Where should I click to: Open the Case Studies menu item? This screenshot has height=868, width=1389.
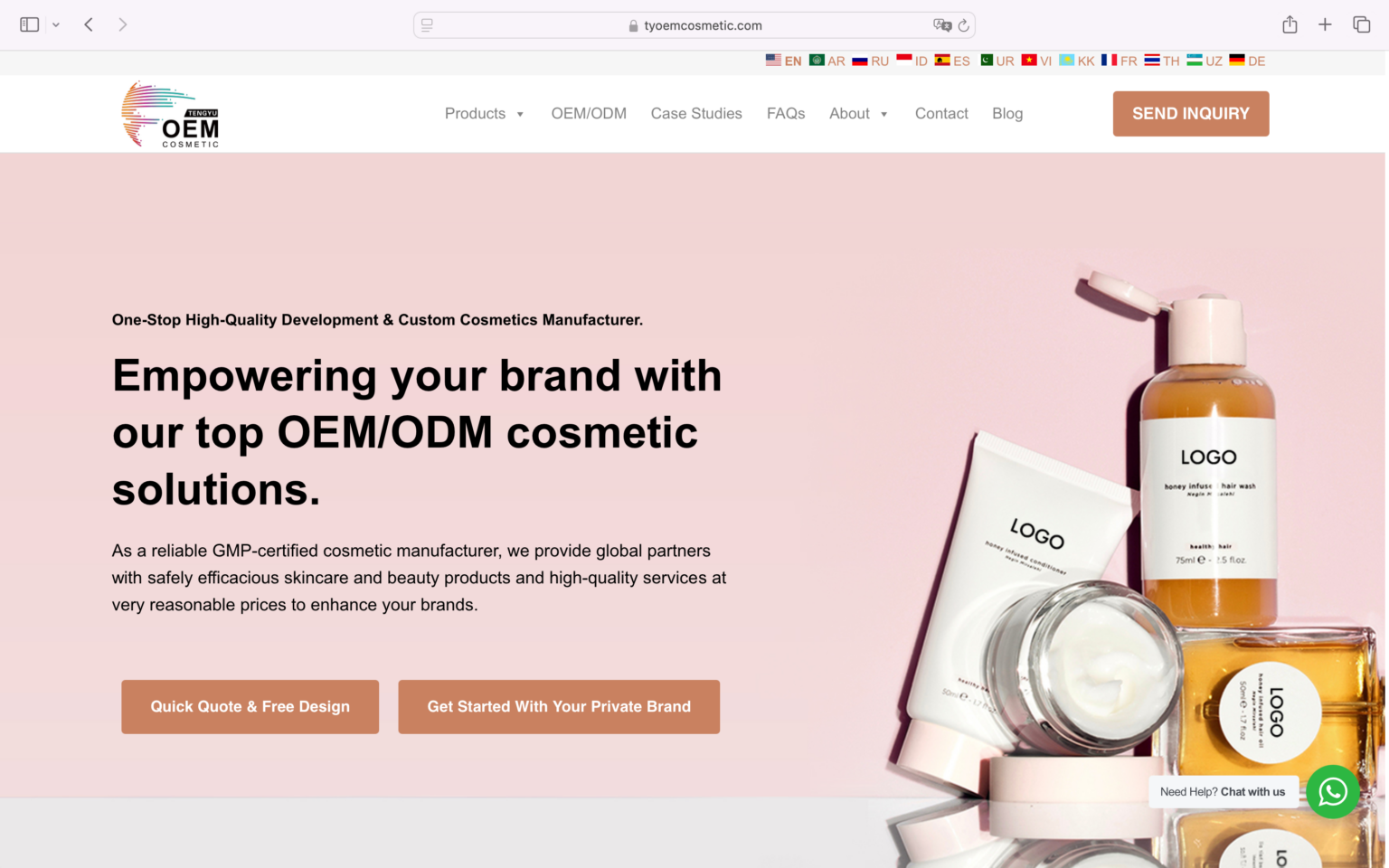[x=696, y=114]
